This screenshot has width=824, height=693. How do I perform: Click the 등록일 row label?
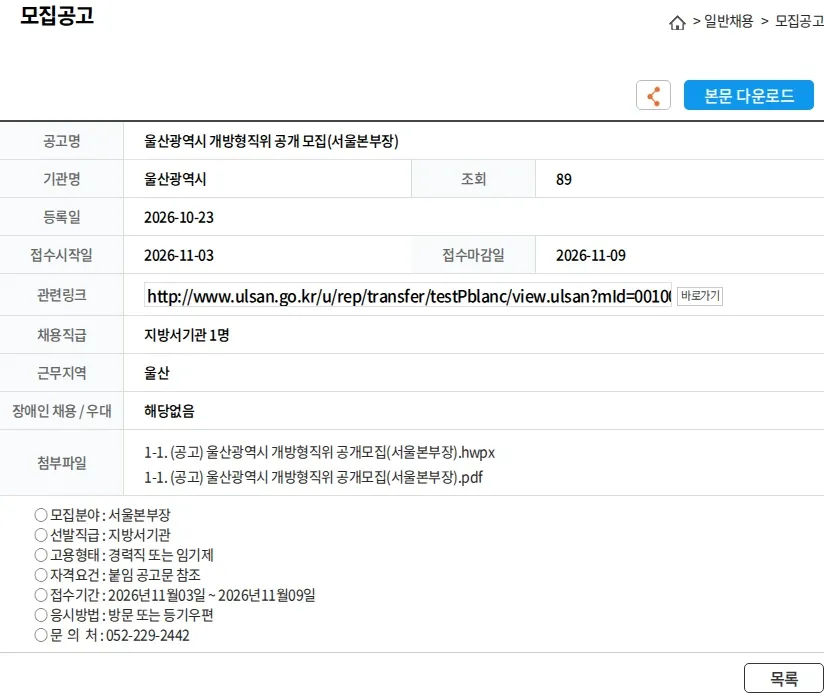pos(61,217)
